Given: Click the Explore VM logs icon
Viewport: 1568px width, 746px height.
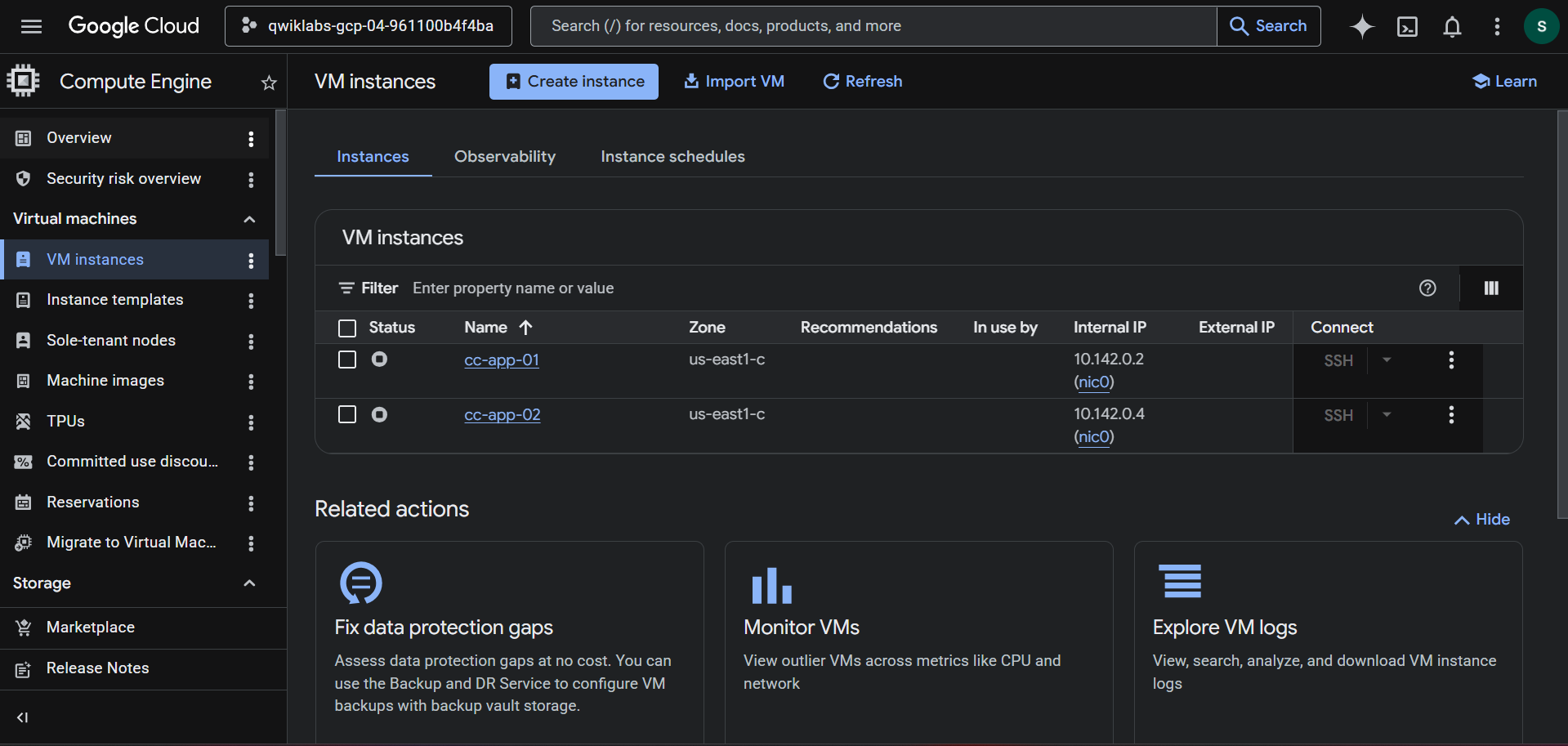Looking at the screenshot, I should (x=1182, y=581).
